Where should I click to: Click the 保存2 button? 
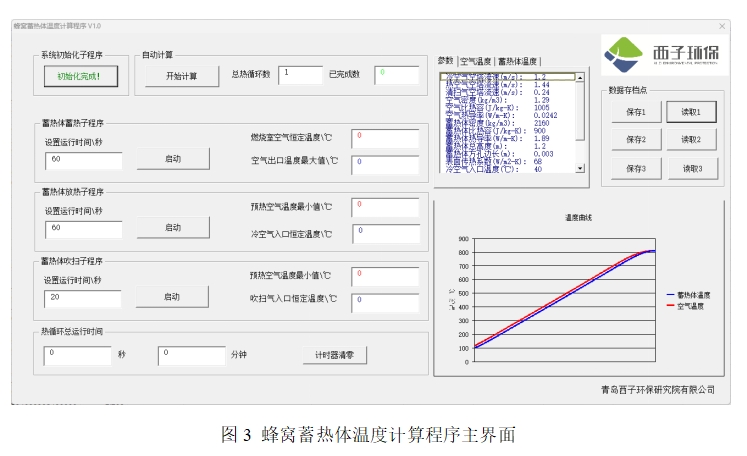click(636, 140)
